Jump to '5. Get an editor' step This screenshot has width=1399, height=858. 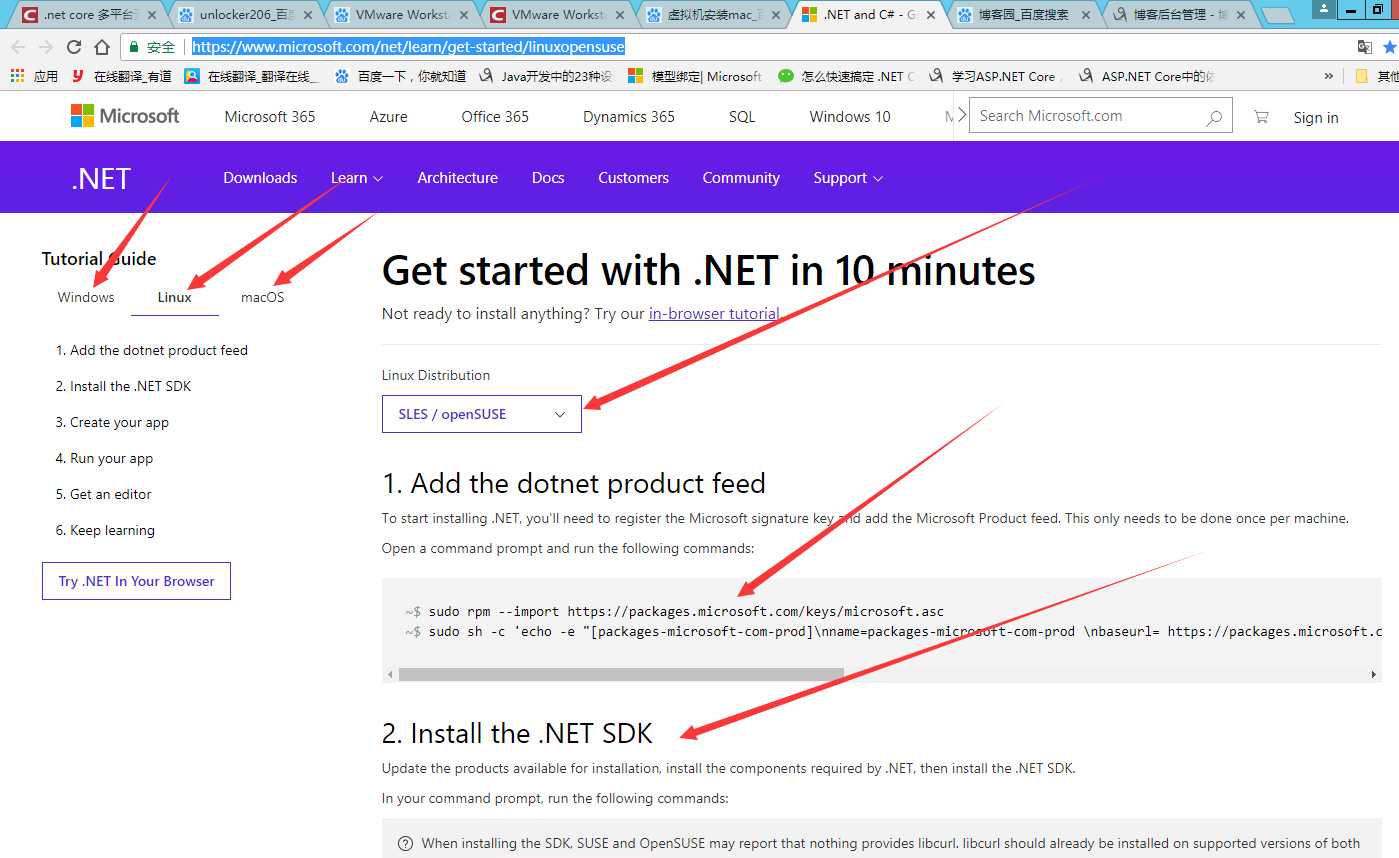pos(103,494)
